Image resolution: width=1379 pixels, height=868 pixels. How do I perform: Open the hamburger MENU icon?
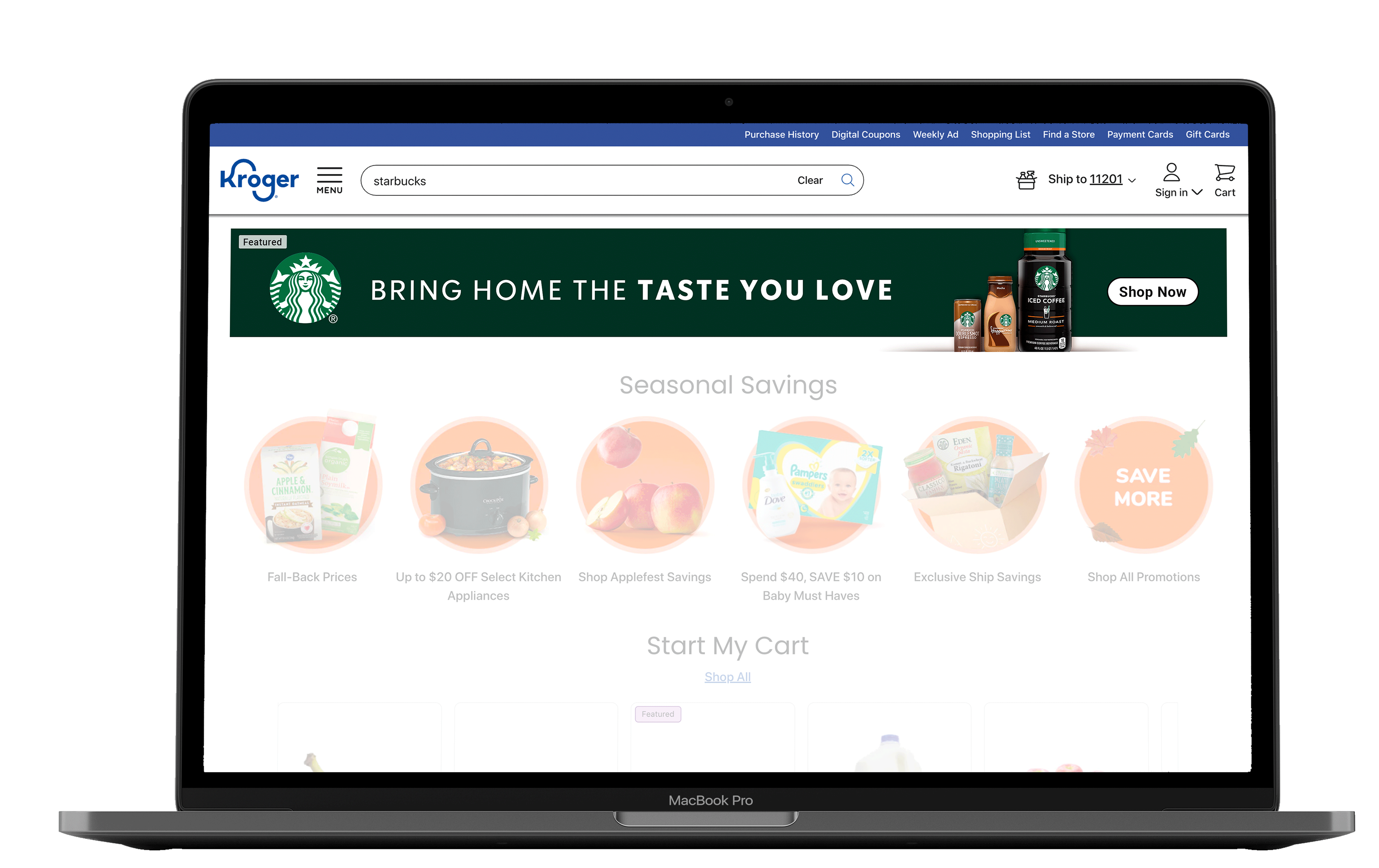[x=329, y=180]
